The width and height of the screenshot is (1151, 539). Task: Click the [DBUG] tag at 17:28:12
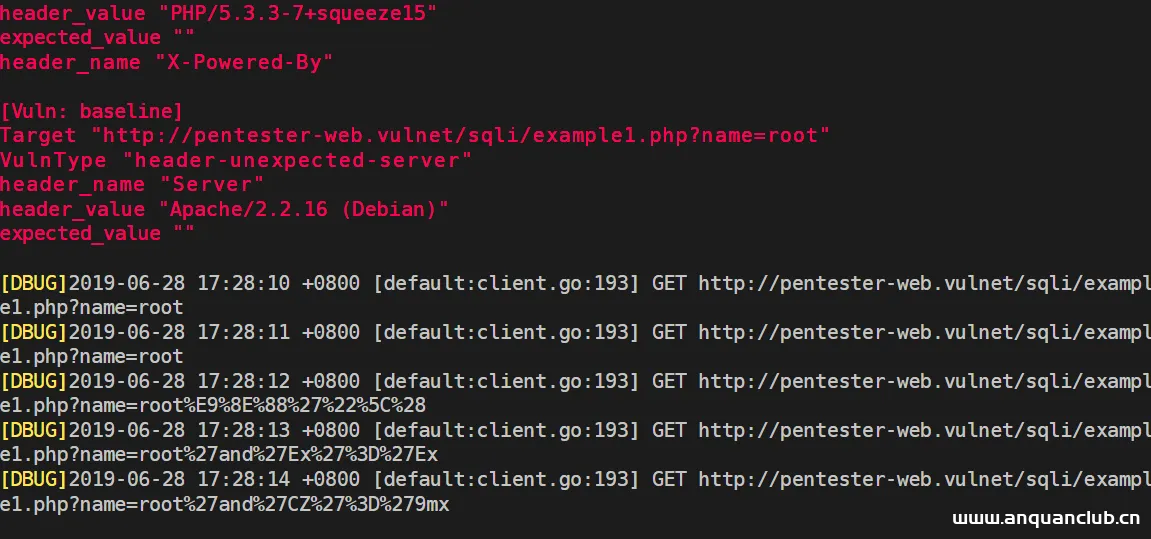(x=33, y=381)
